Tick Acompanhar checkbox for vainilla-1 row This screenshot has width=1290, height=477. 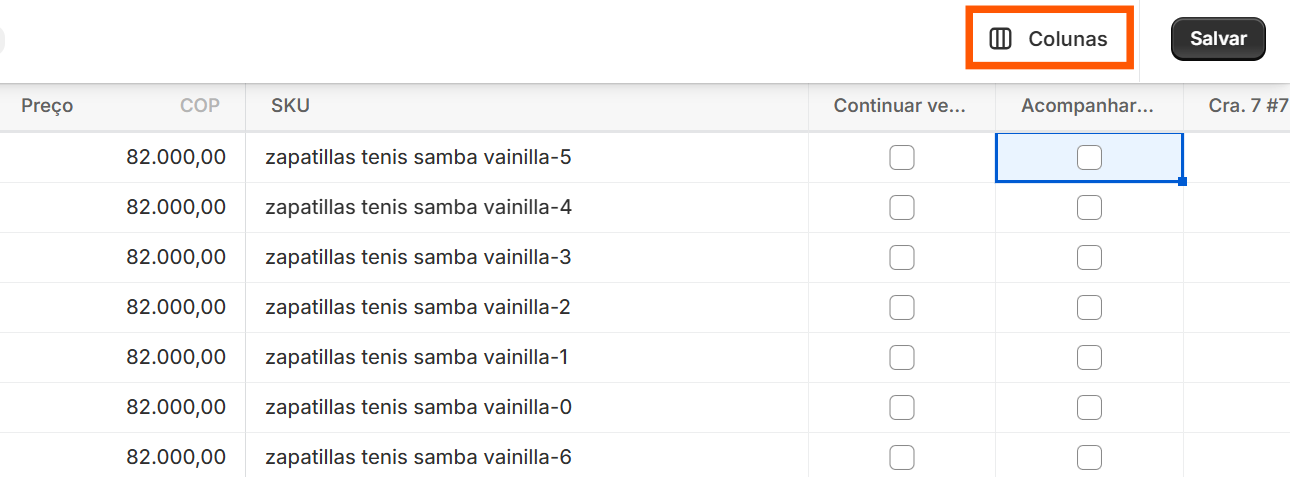click(x=1089, y=358)
